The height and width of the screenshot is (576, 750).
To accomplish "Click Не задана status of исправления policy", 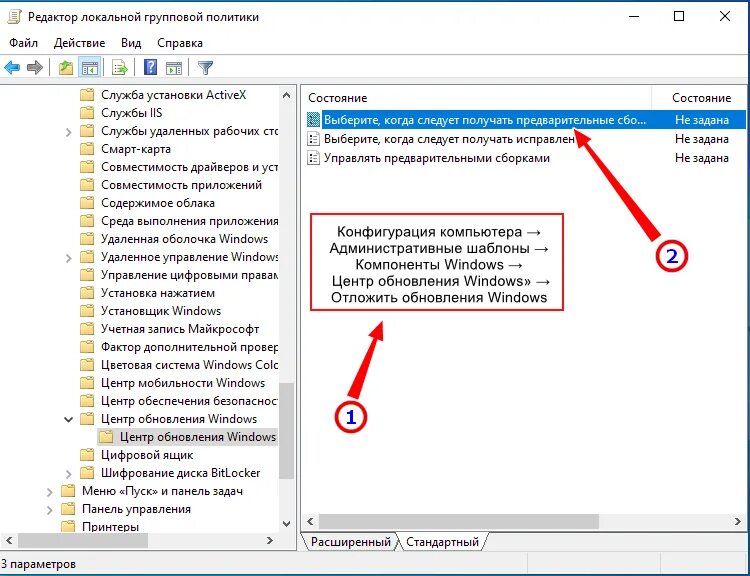I will pos(702,139).
